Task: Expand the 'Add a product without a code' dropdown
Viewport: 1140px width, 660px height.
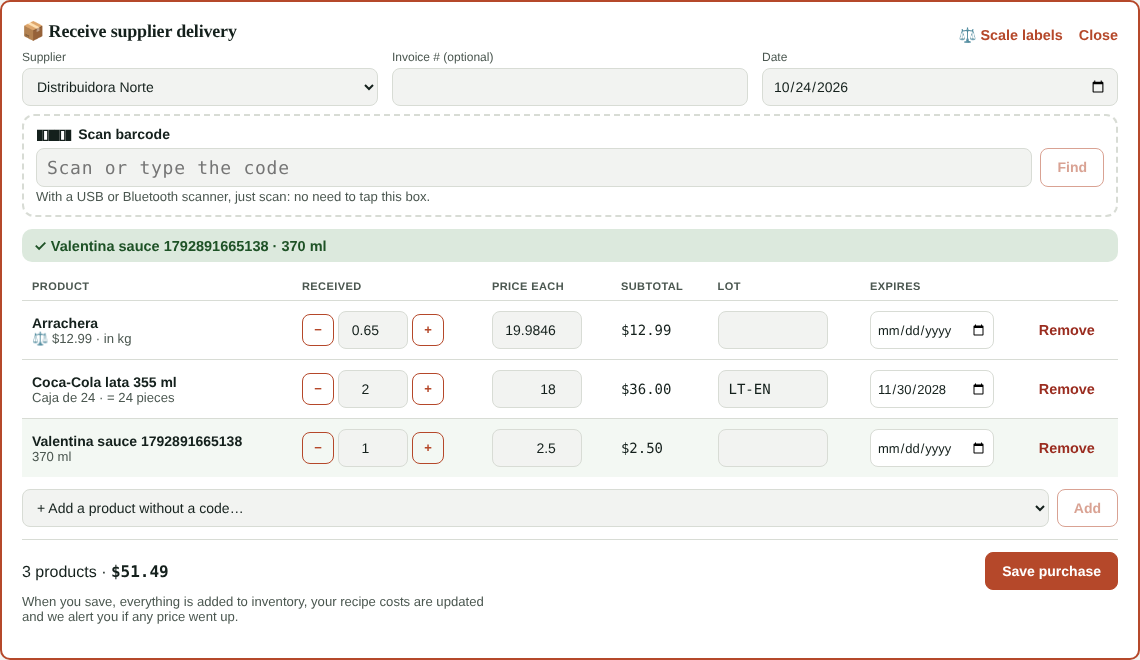Action: click(535, 508)
